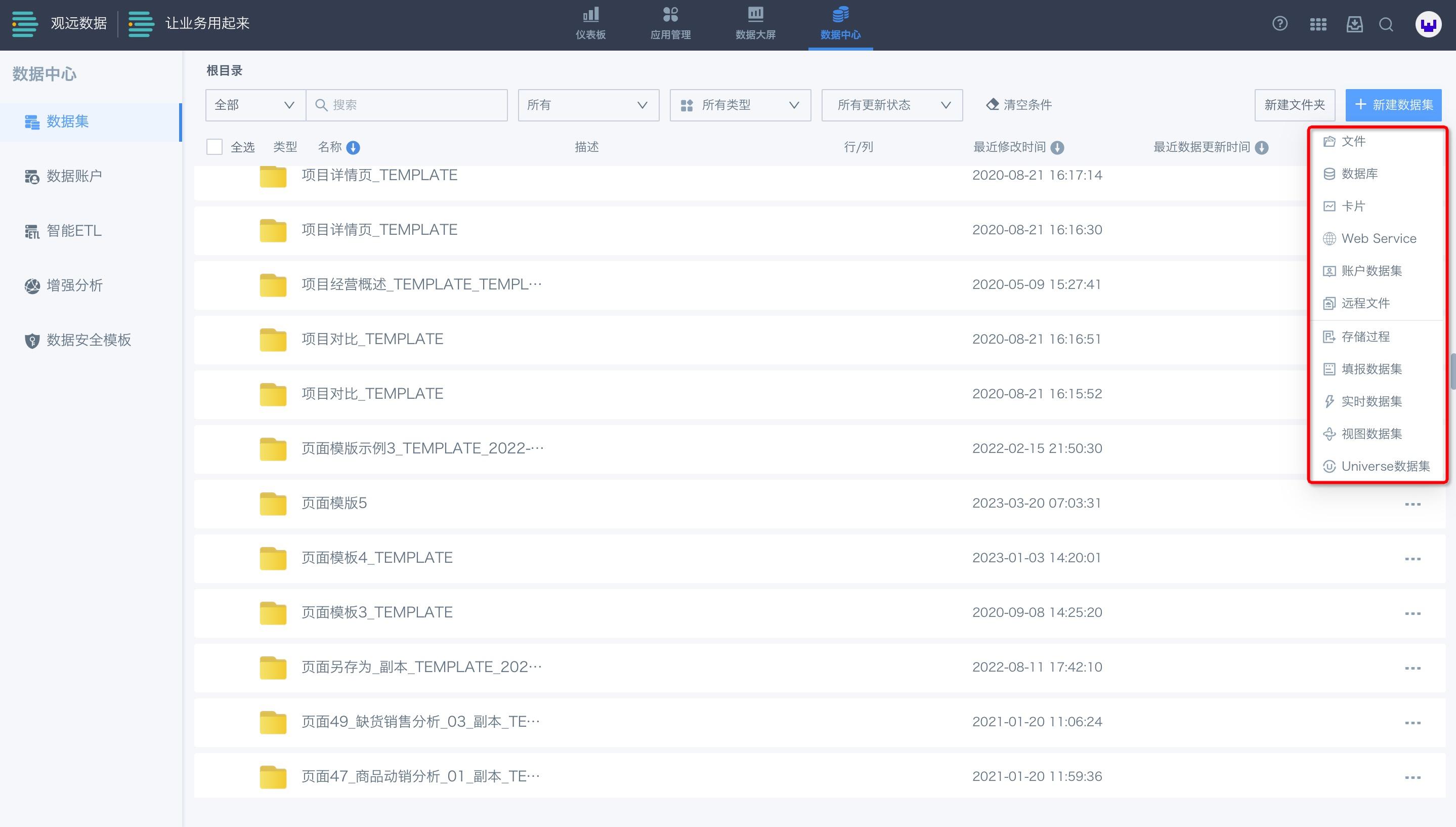Screen dimensions: 1456x827
Task: Switch to the 仪表板 tab
Action: (x=590, y=24)
